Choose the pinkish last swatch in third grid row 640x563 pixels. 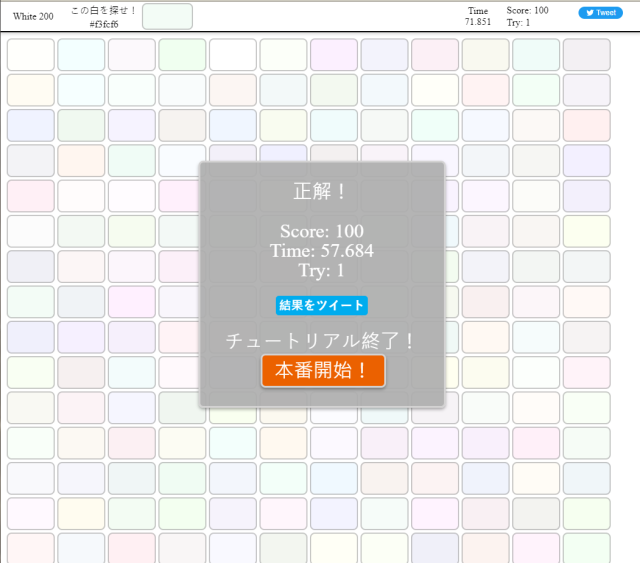[586, 125]
